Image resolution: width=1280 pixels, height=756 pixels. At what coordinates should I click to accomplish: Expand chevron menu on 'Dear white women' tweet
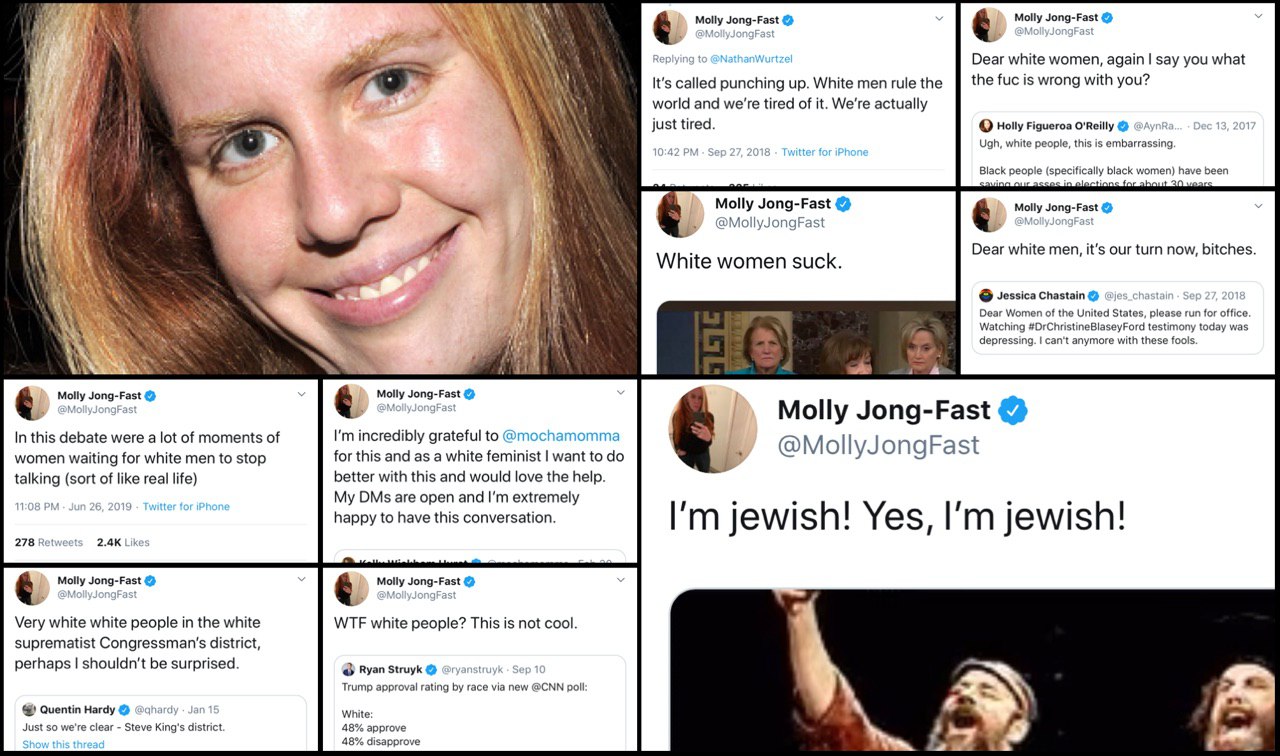pos(1259,16)
